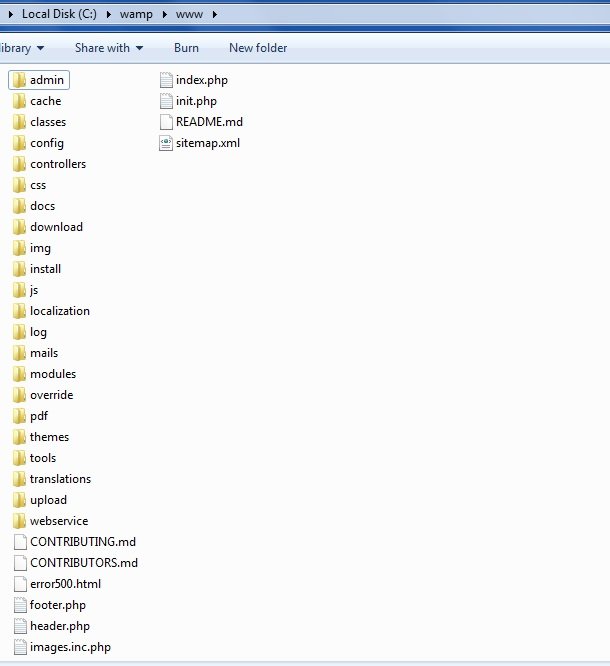Viewport: 610px width, 666px height.
Task: Click the init.php file name
Action: click(x=196, y=101)
